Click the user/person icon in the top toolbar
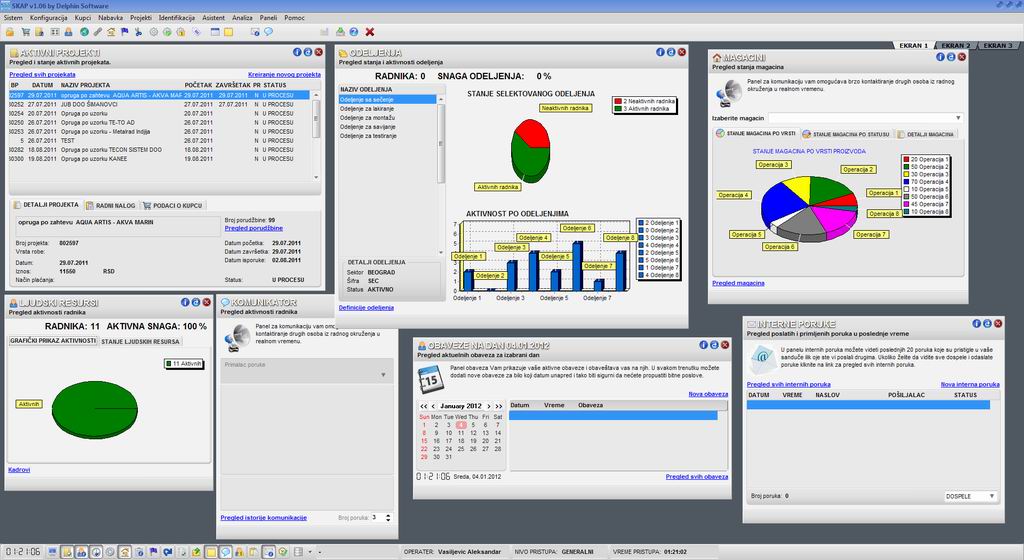This screenshot has height=560, width=1024. (x=69, y=31)
